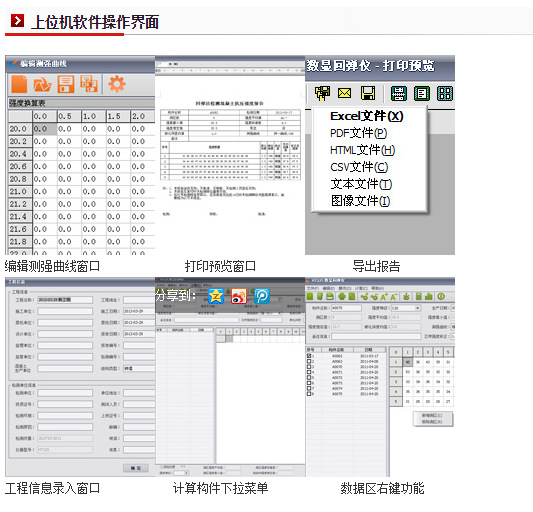Viewport: 533px width, 512px height.
Task: Click the orange save disk icon
Action: click(x=66, y=84)
